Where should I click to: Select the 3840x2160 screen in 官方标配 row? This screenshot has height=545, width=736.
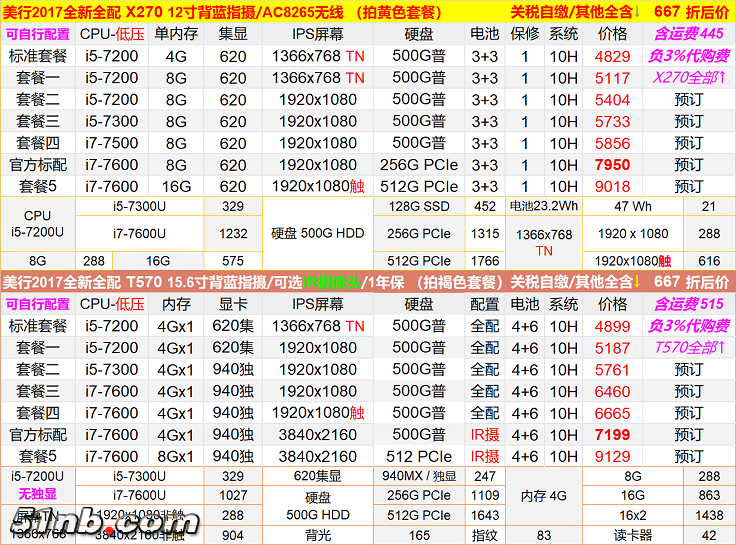coord(318,435)
